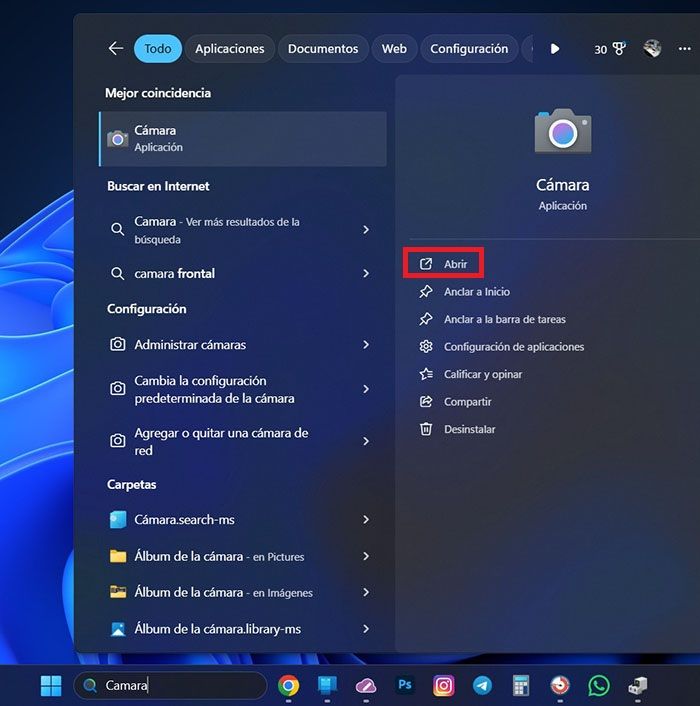
Task: Expand the 'Camara - Ver más resultados' arrow
Action: pos(366,230)
